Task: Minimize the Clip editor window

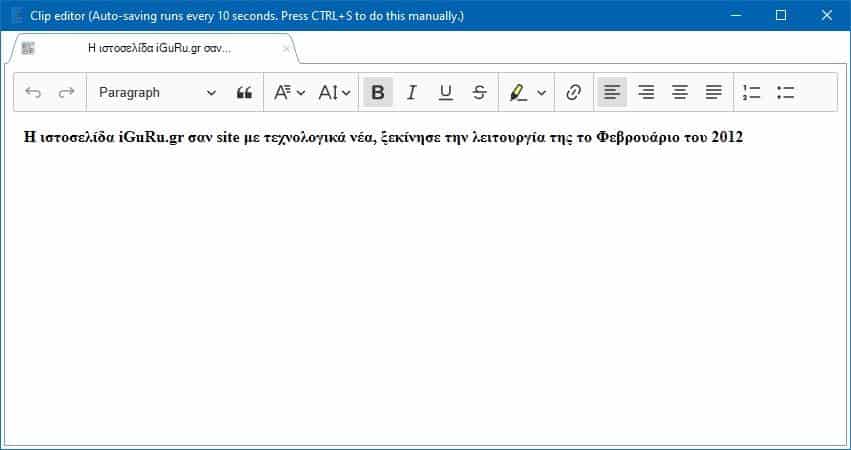Action: point(736,15)
